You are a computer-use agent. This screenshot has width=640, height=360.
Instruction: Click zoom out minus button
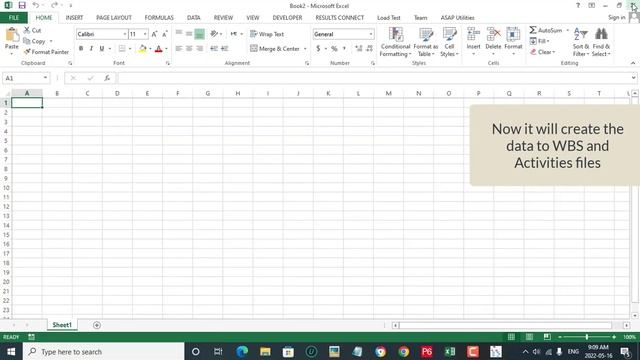(560, 337)
